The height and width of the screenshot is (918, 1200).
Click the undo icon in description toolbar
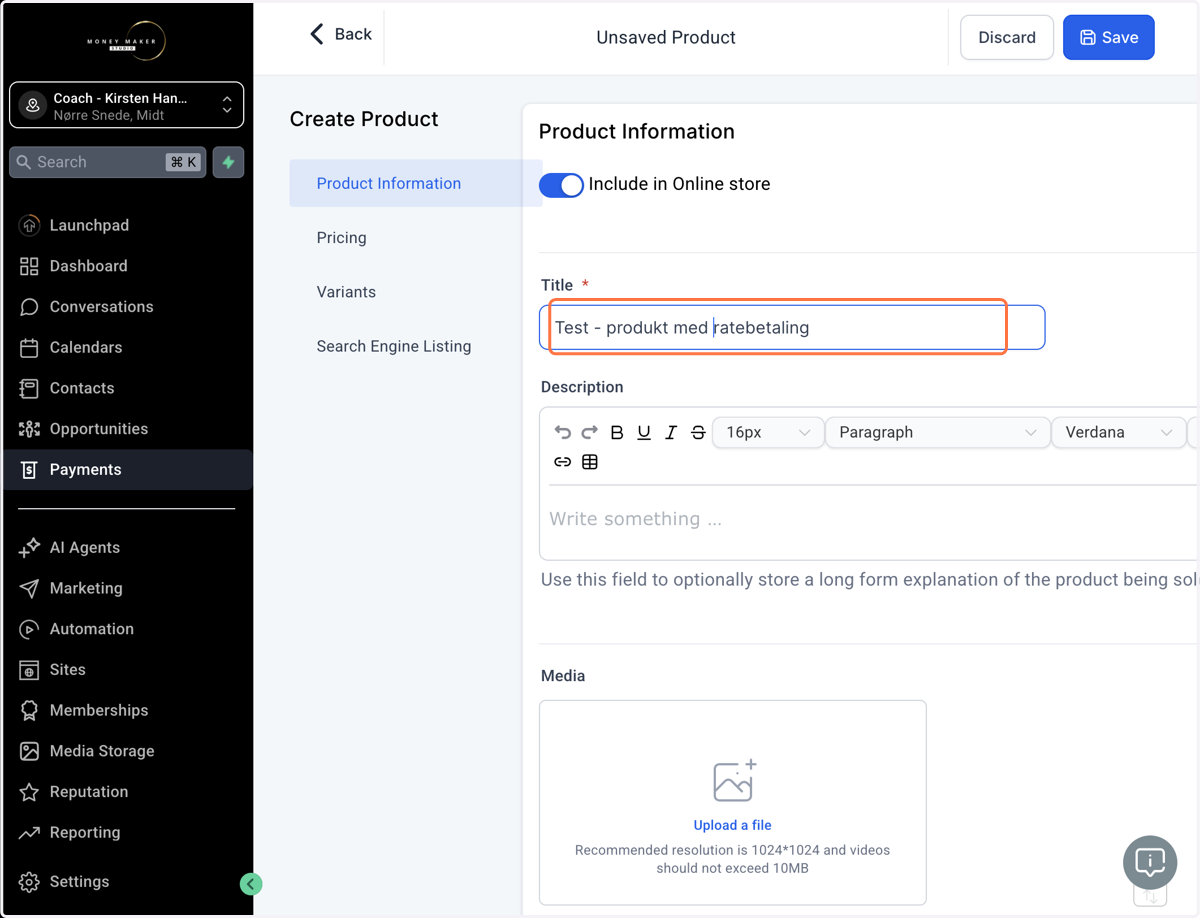[562, 432]
